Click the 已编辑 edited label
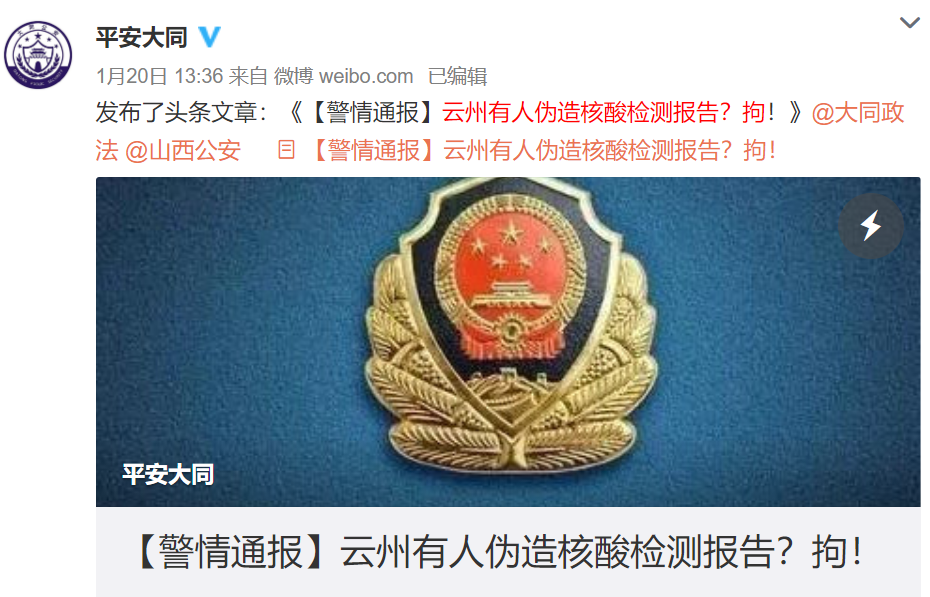The height and width of the screenshot is (597, 930). 457,76
